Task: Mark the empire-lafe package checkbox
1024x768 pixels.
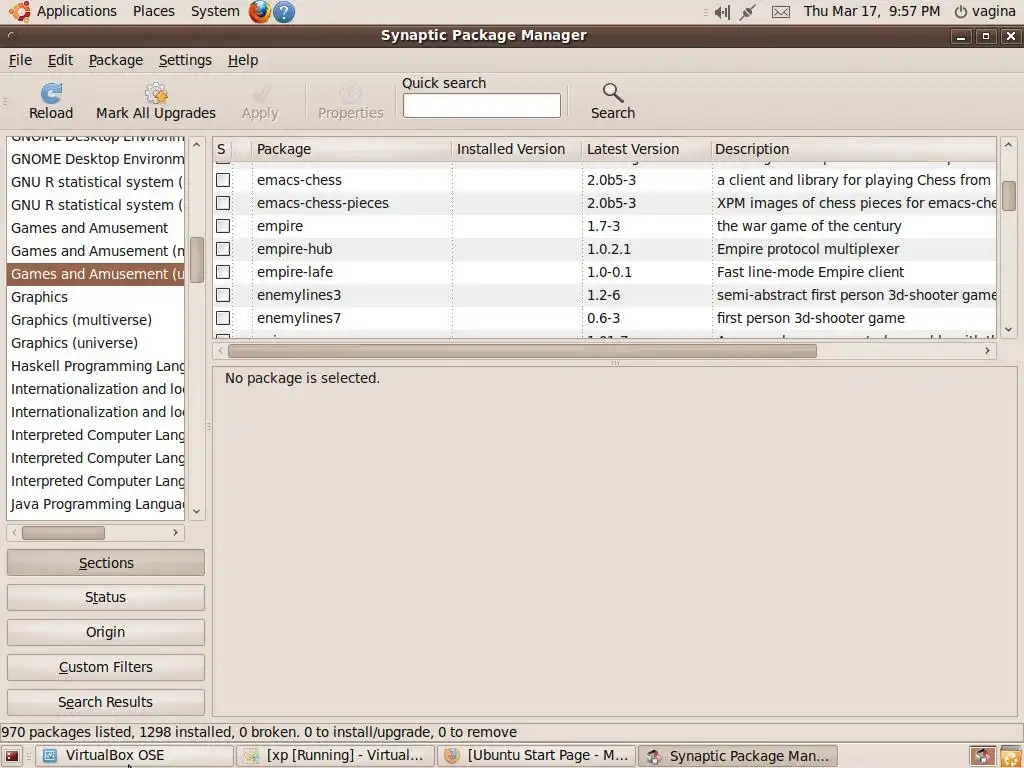Action: pyautogui.click(x=223, y=272)
